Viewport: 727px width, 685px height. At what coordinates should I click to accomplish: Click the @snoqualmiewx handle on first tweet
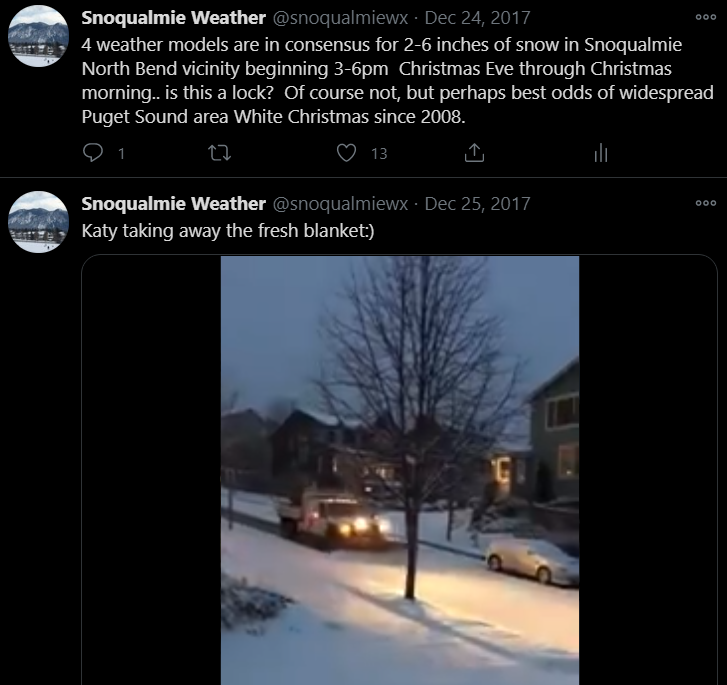[x=340, y=18]
